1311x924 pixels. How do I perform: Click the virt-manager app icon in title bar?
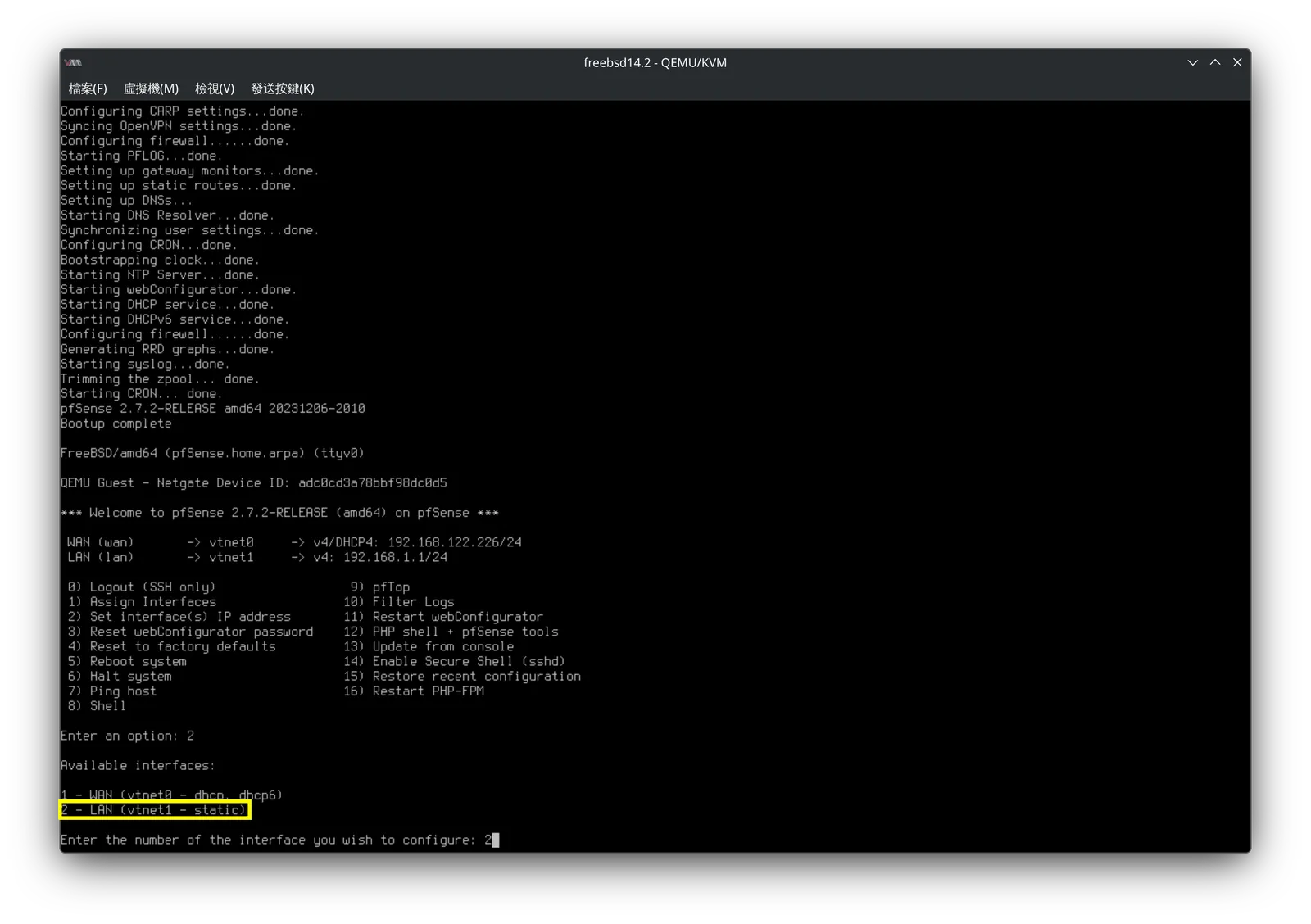[x=74, y=62]
